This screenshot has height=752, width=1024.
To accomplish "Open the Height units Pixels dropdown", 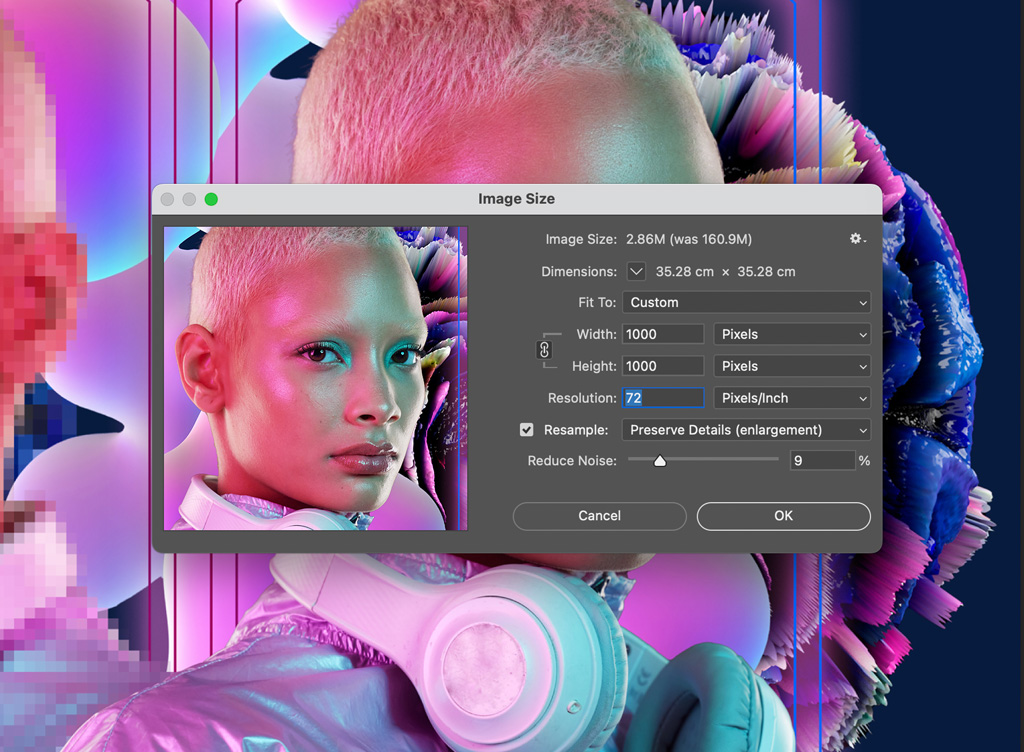I will click(792, 366).
